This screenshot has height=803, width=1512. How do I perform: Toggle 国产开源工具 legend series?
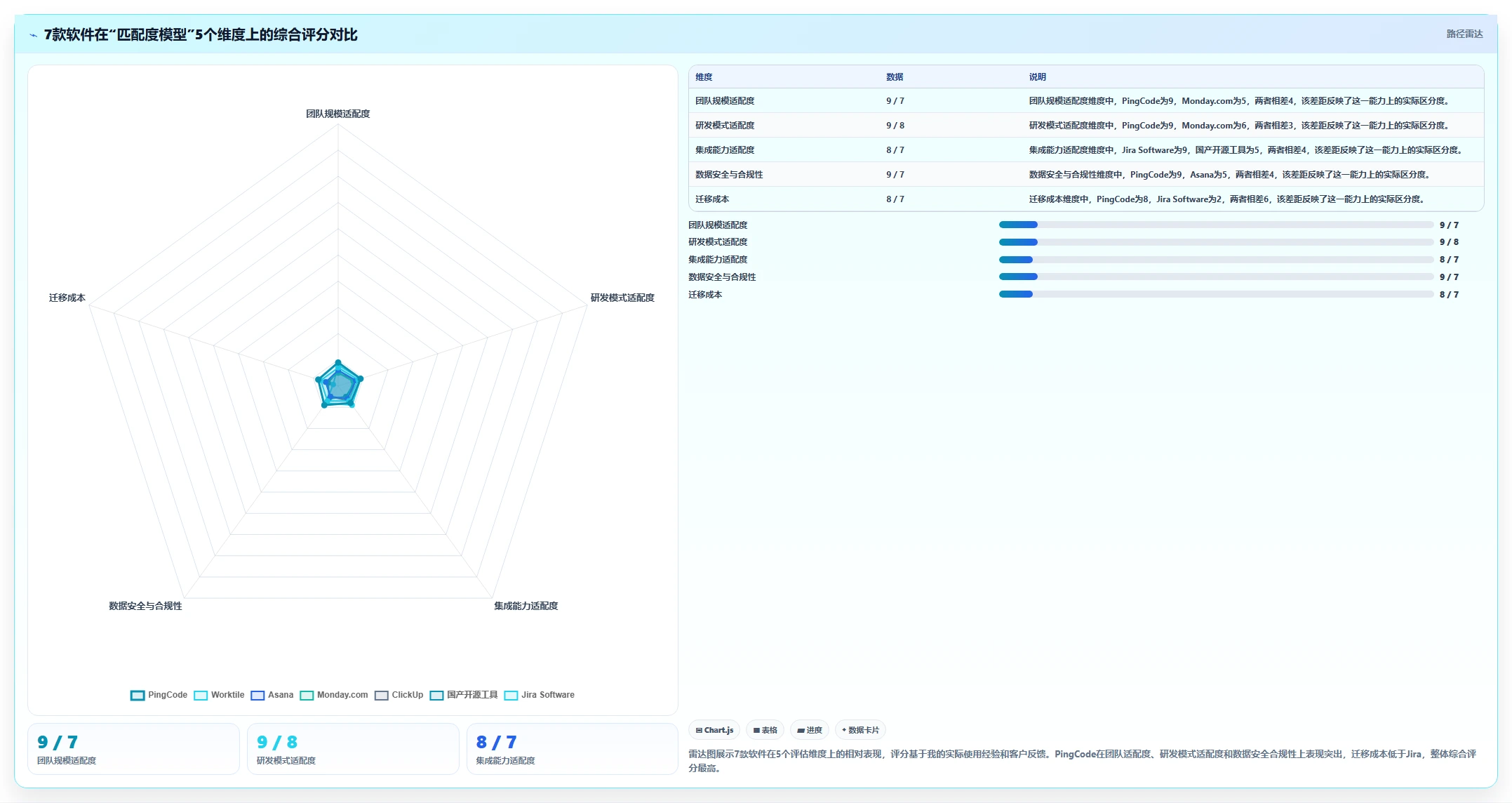point(464,695)
